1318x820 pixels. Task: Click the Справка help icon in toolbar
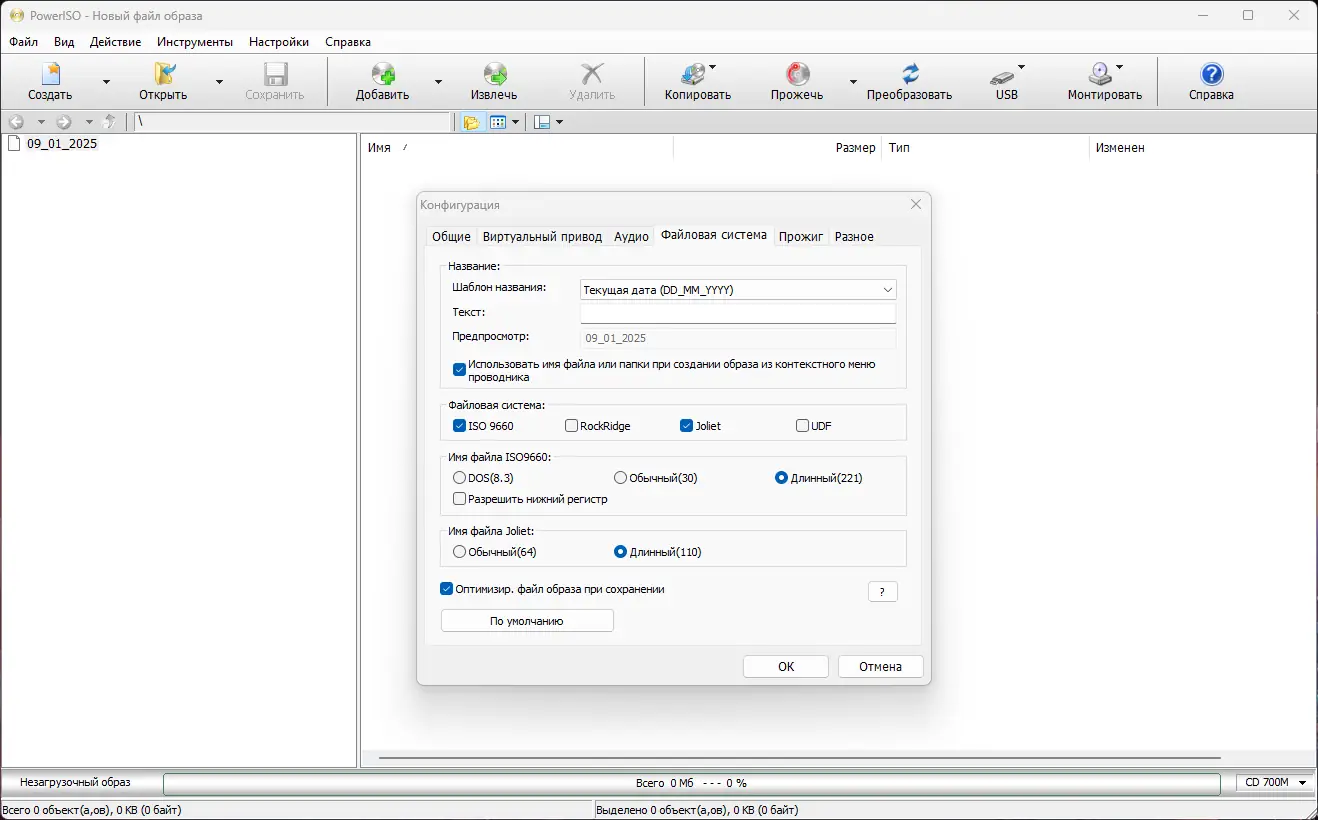1211,74
